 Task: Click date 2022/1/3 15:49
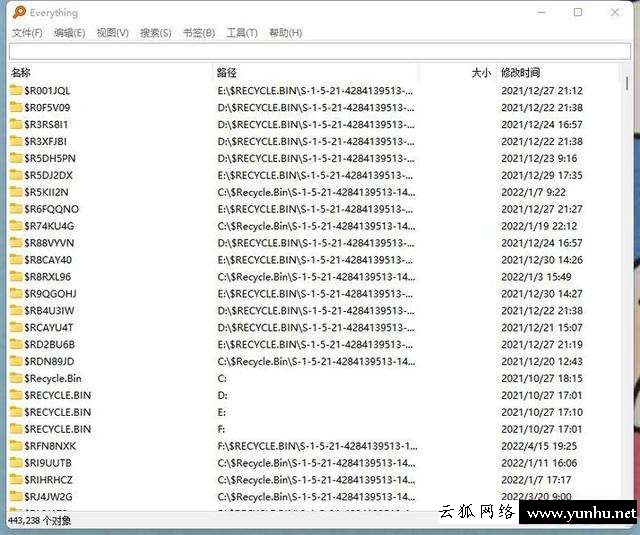point(536,277)
